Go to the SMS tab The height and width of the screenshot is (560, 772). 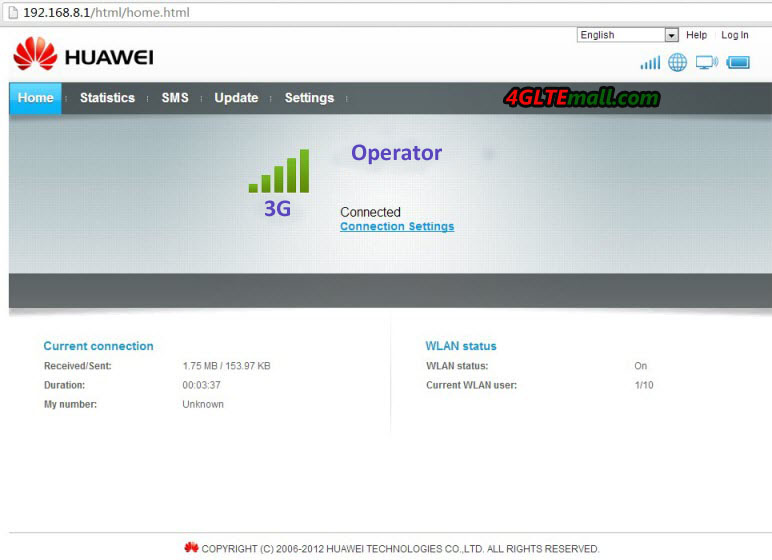(175, 98)
